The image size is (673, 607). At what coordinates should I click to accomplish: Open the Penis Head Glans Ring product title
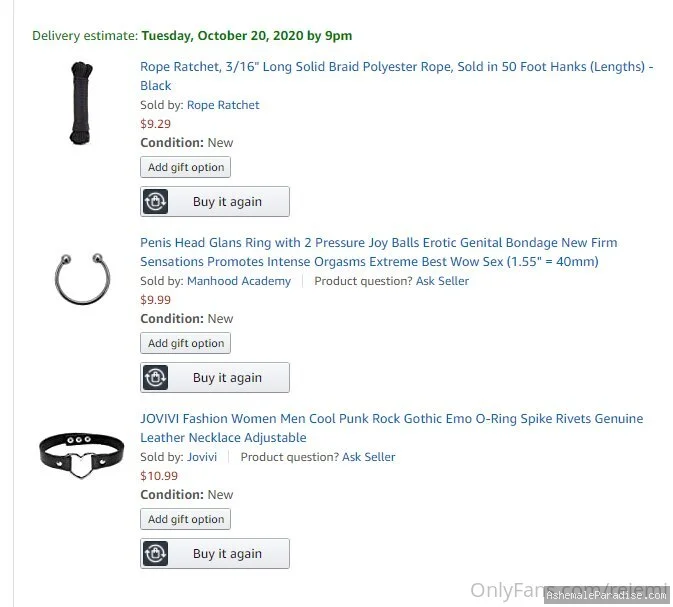379,252
